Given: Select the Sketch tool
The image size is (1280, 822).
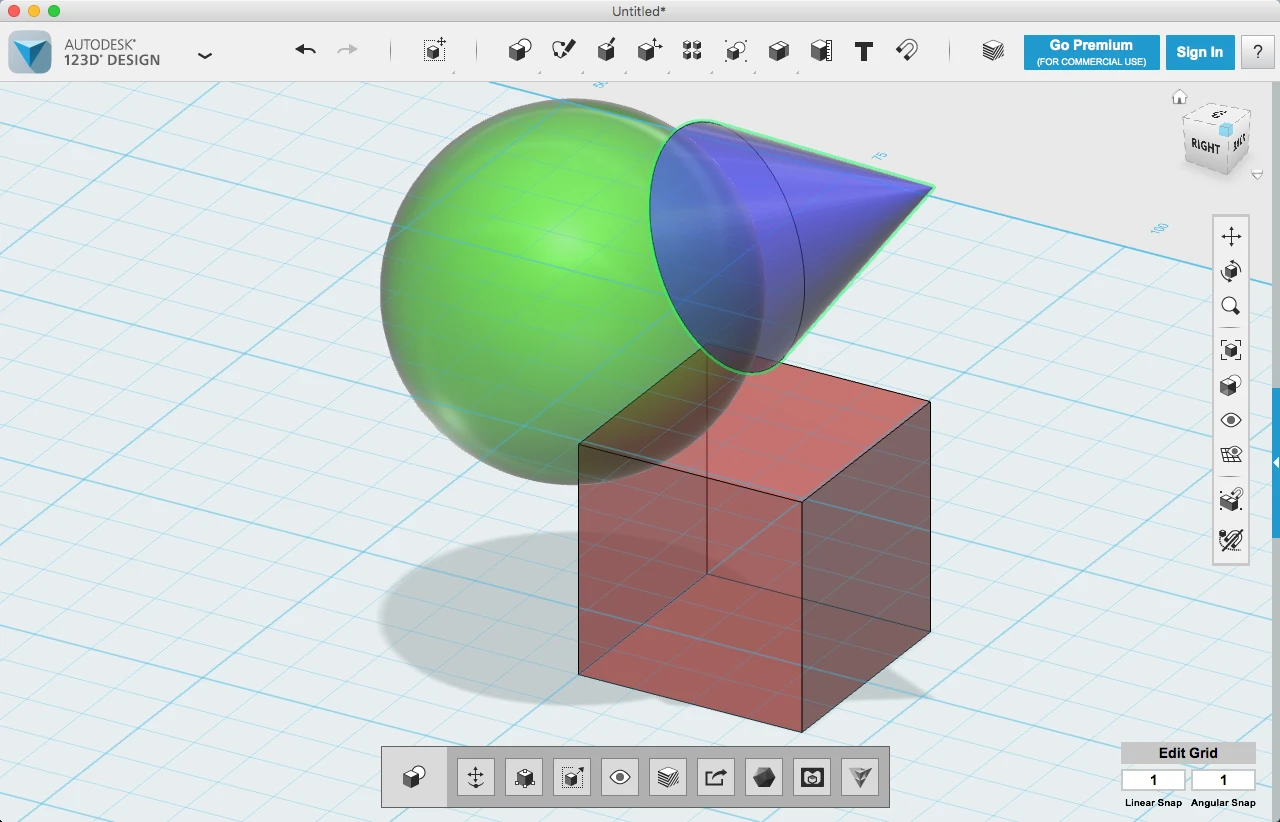Looking at the screenshot, I should click(x=563, y=50).
